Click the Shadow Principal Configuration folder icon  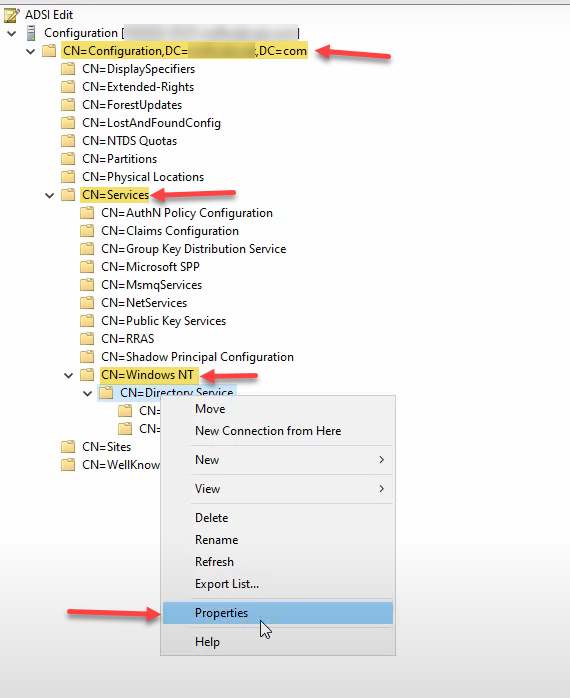[x=87, y=357]
